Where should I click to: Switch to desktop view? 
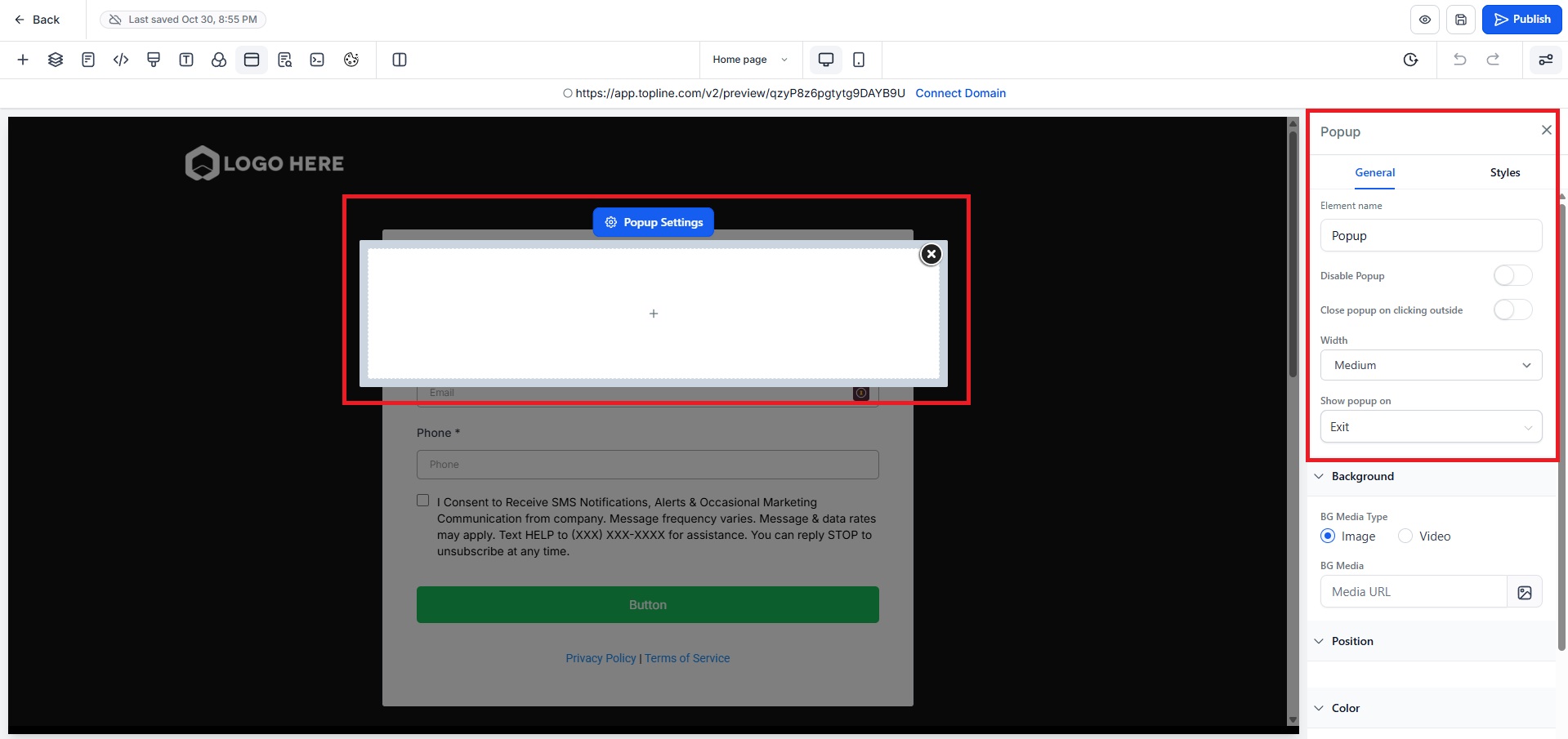tap(826, 60)
